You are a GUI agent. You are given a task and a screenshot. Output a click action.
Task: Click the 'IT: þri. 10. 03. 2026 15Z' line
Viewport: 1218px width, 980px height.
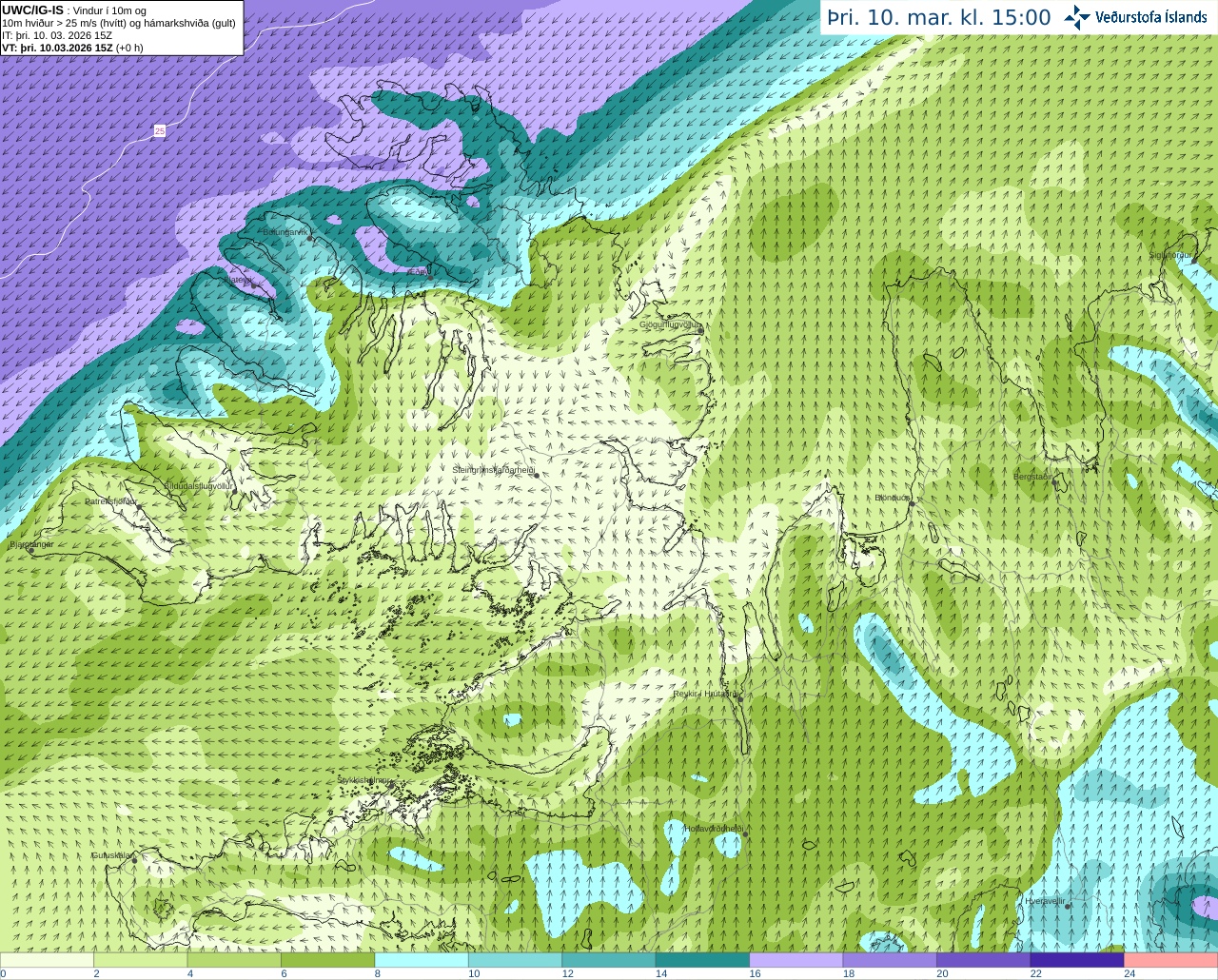57,35
